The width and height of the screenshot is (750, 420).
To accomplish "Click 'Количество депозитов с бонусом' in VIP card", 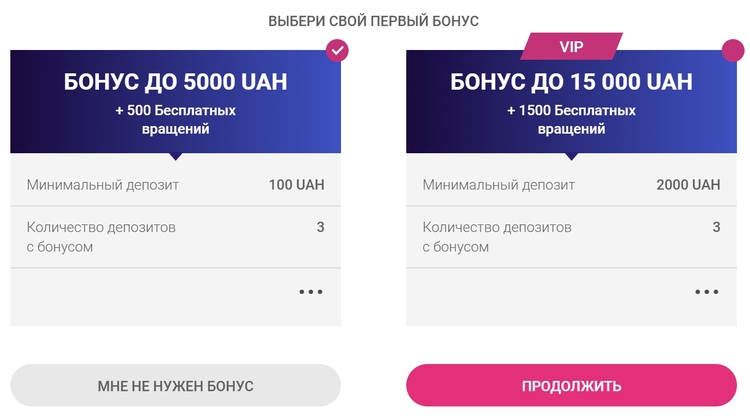I will 497,237.
